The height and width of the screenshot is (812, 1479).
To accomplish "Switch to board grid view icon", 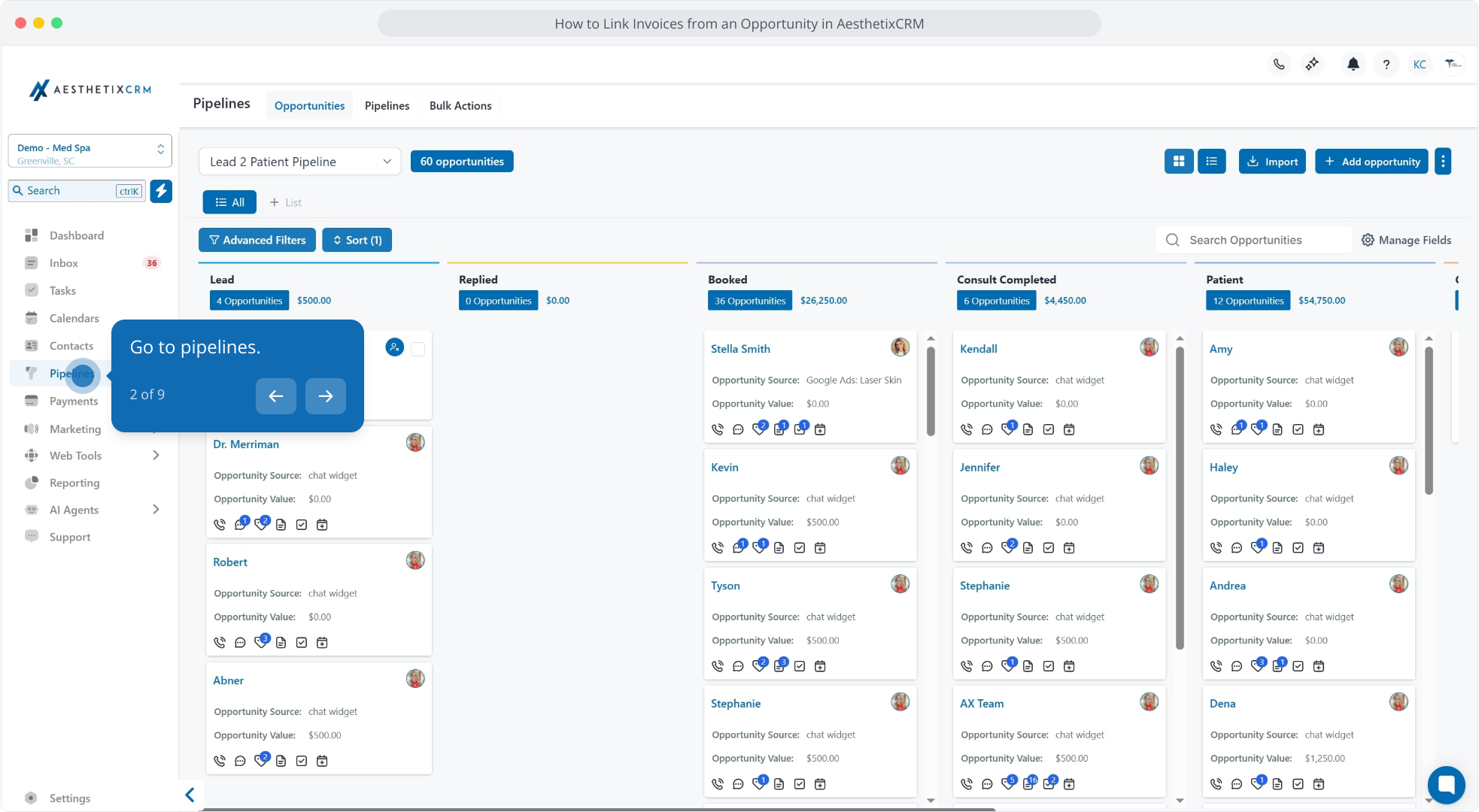I will pyautogui.click(x=1179, y=162).
